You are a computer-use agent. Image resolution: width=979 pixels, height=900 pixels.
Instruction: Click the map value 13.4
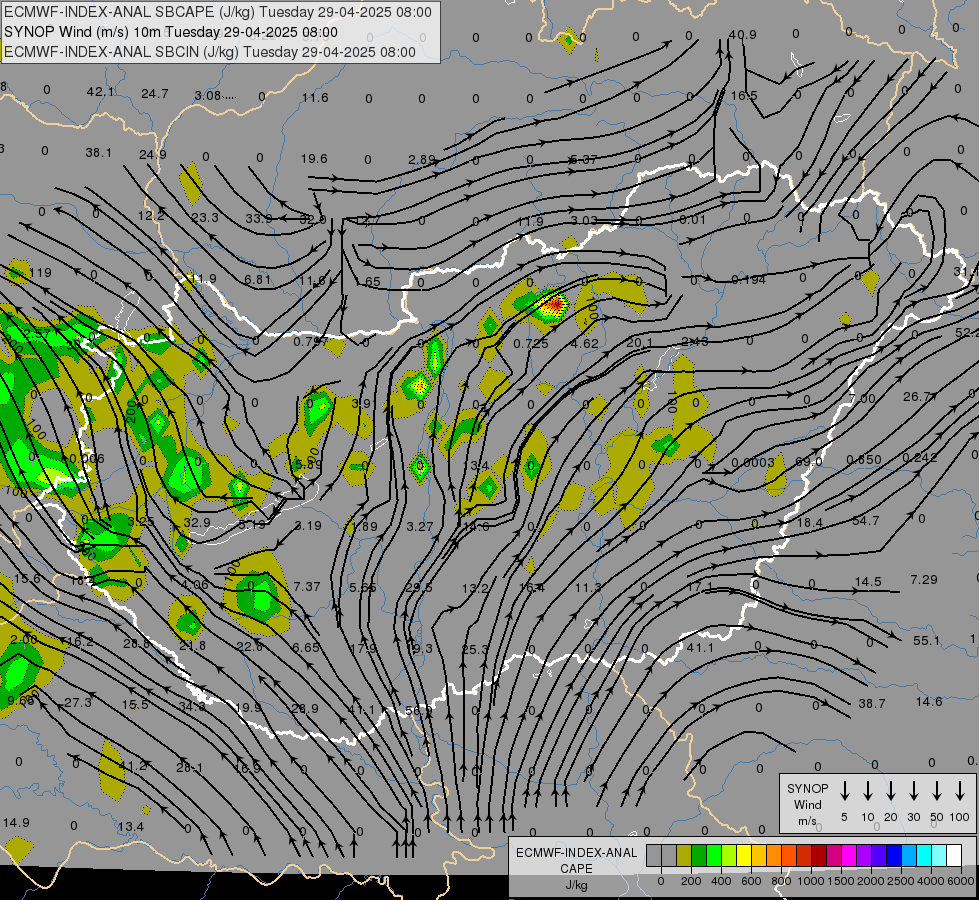point(130,826)
